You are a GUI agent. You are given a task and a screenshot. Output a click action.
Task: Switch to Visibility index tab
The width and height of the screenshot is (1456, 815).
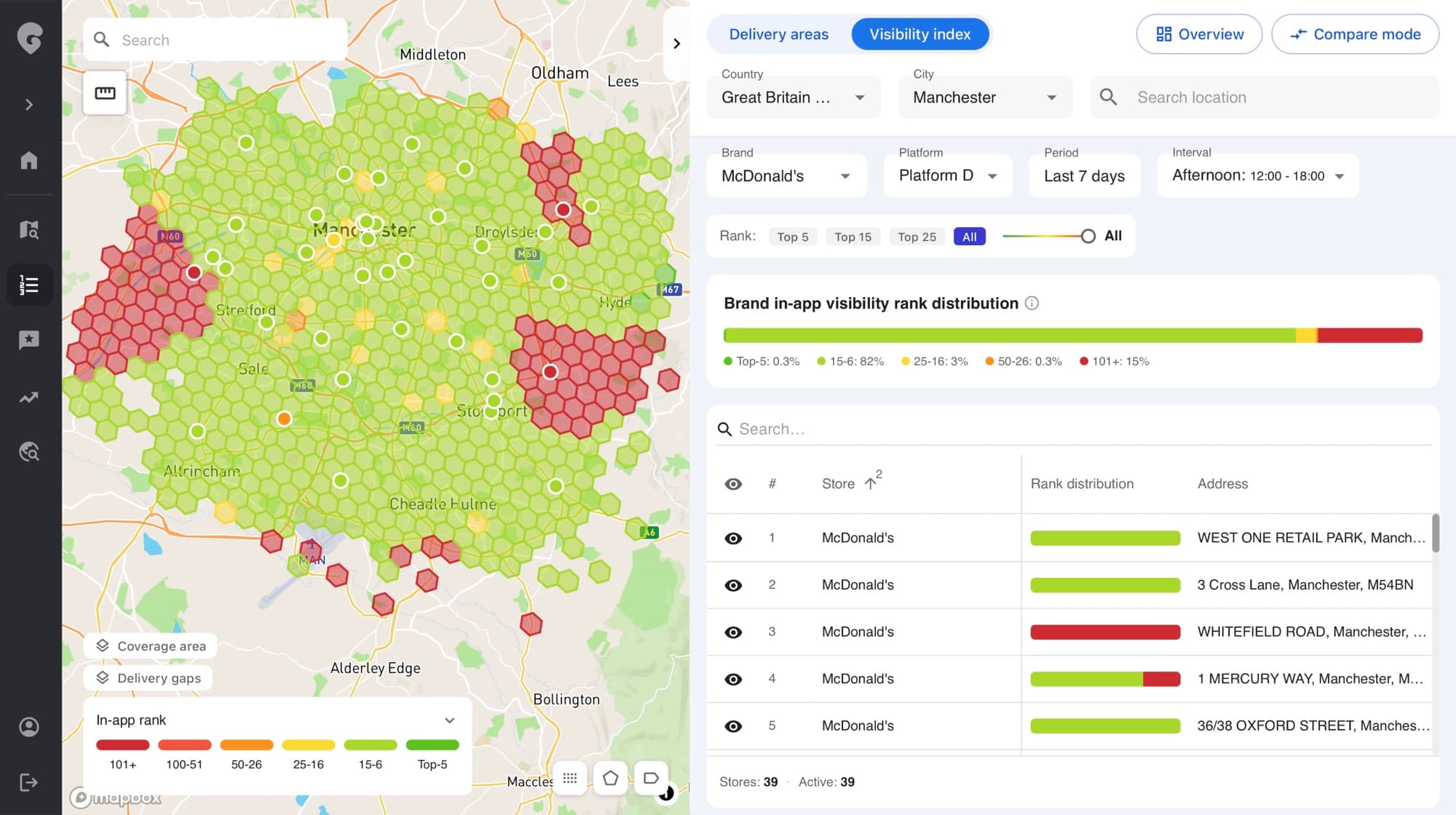[919, 34]
